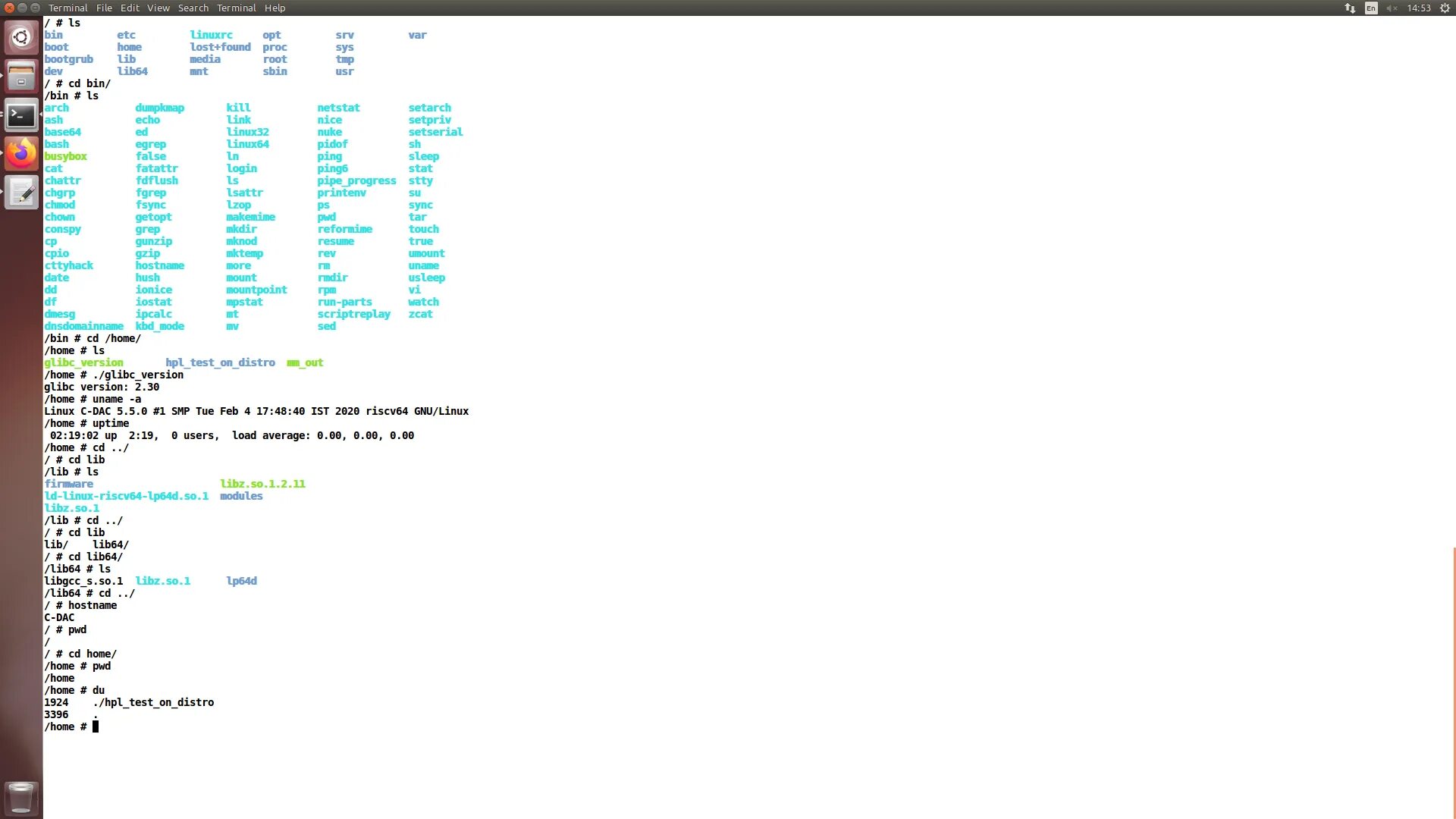This screenshot has height=819, width=1456.
Task: Click the muted sound volume indicator
Action: [x=1392, y=8]
